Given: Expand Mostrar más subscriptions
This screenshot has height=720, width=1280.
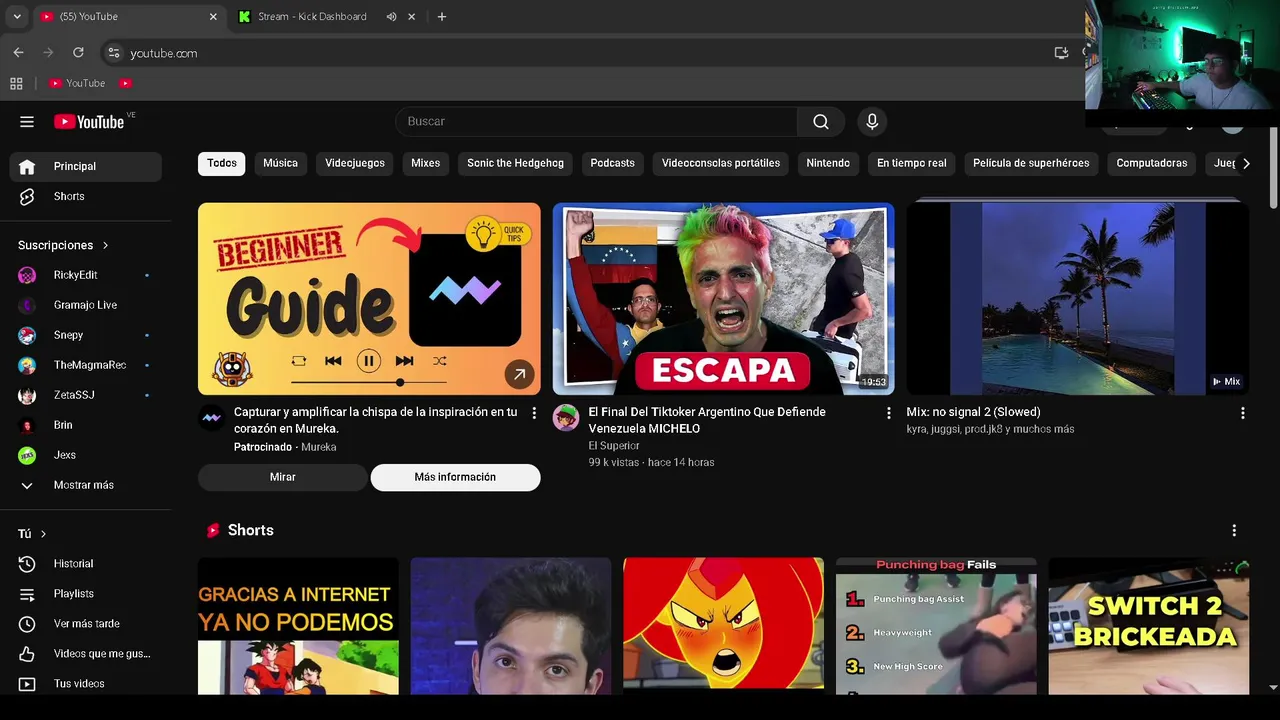Looking at the screenshot, I should (85, 485).
